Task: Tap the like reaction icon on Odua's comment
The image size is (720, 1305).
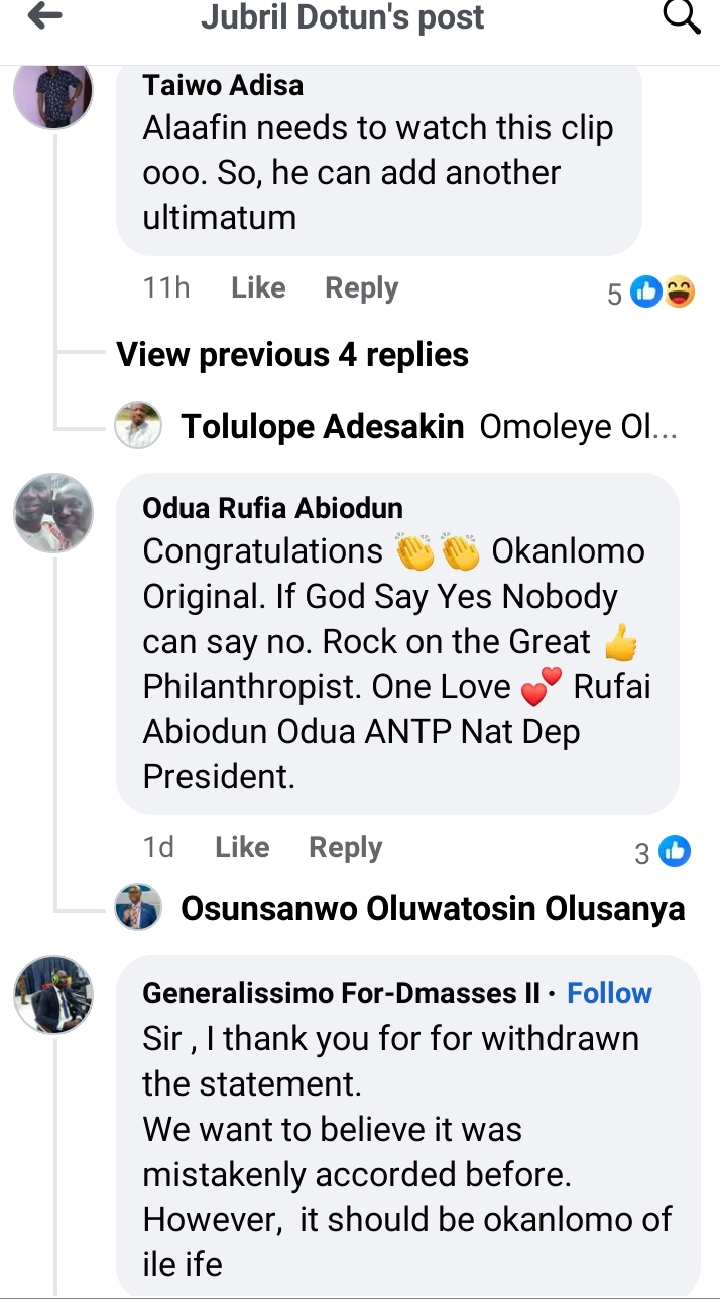Action: point(675,851)
